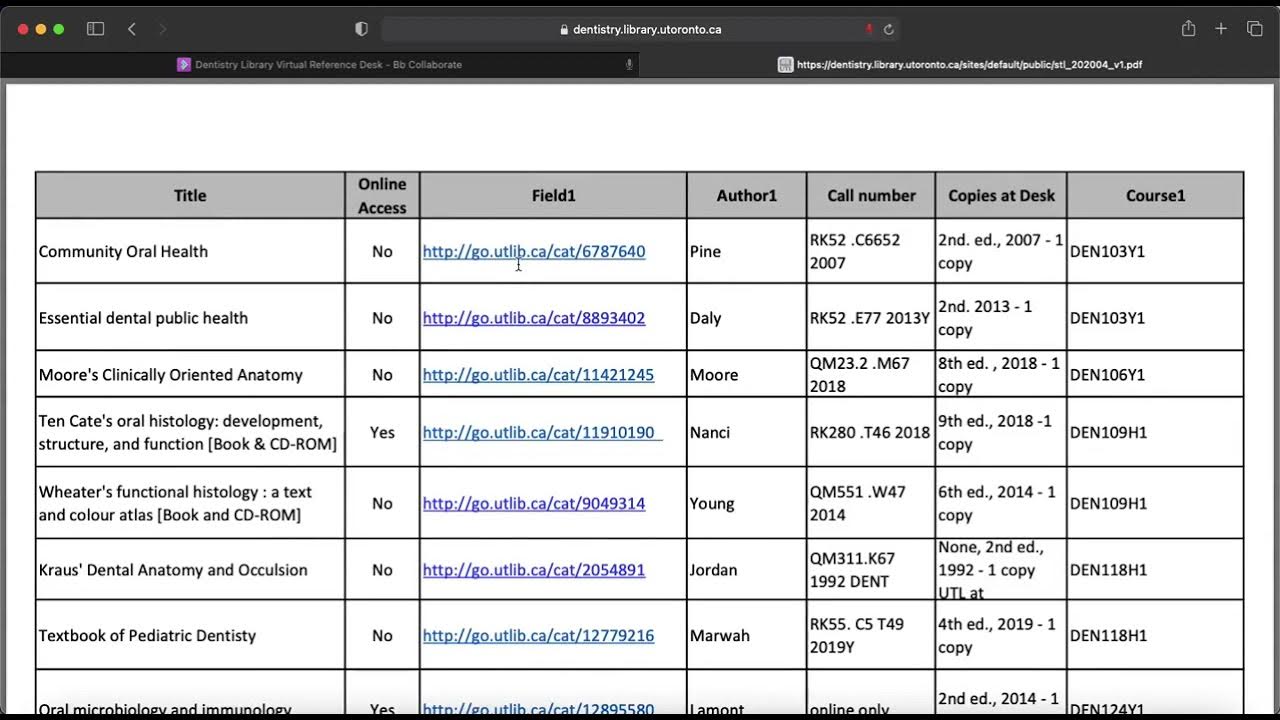Select the title Textbook of Pediatric Dentisty
This screenshot has width=1280, height=720.
(x=147, y=636)
